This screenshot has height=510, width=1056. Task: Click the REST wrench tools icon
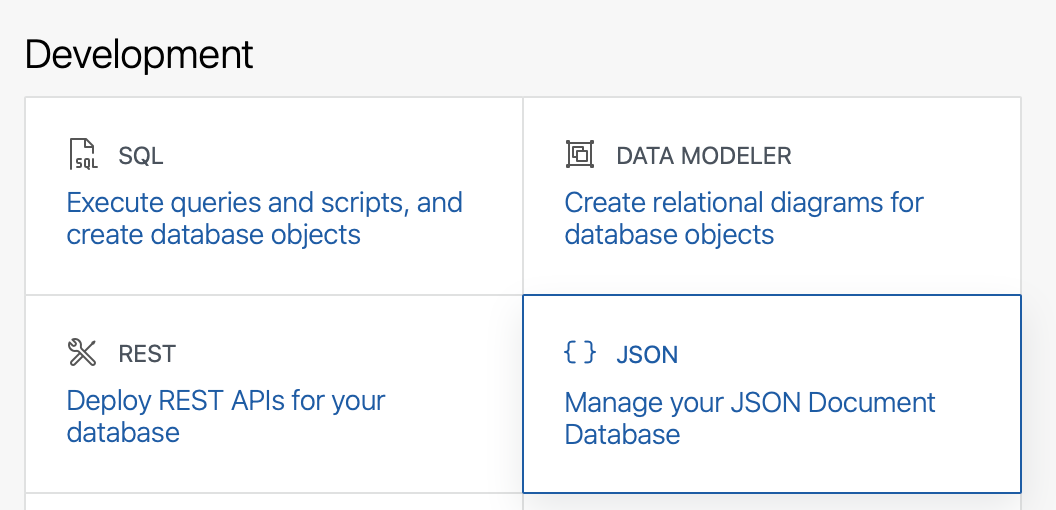point(82,353)
